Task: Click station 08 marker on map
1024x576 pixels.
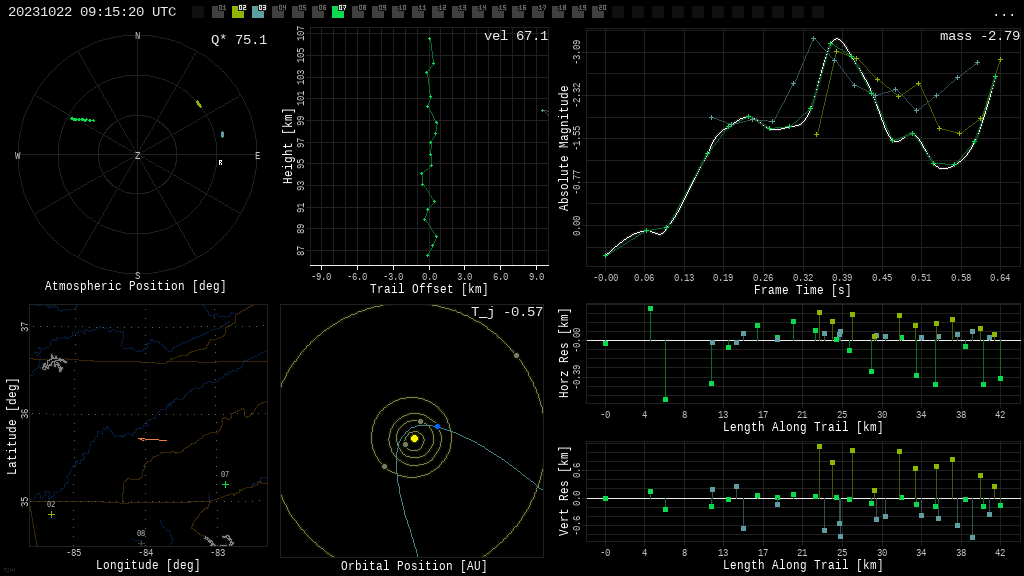Action: coord(141,541)
